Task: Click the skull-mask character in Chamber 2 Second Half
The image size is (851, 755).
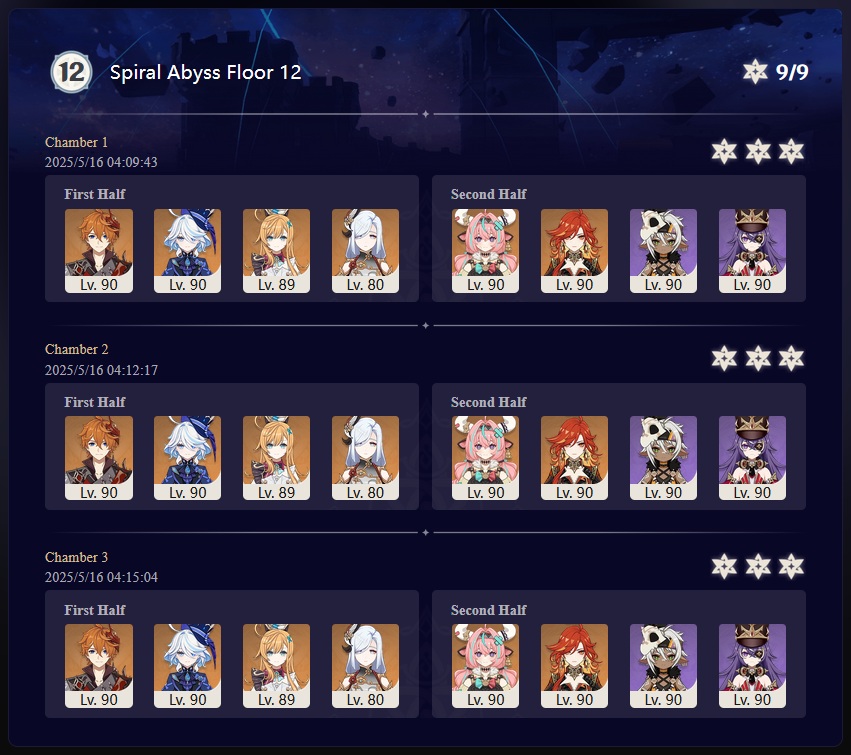Action: pos(663,458)
